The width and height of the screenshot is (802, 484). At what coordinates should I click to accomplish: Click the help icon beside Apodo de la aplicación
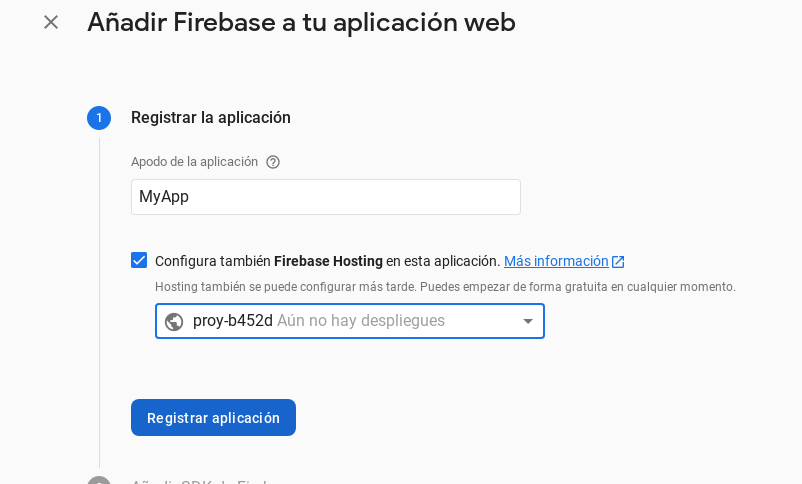tap(273, 162)
